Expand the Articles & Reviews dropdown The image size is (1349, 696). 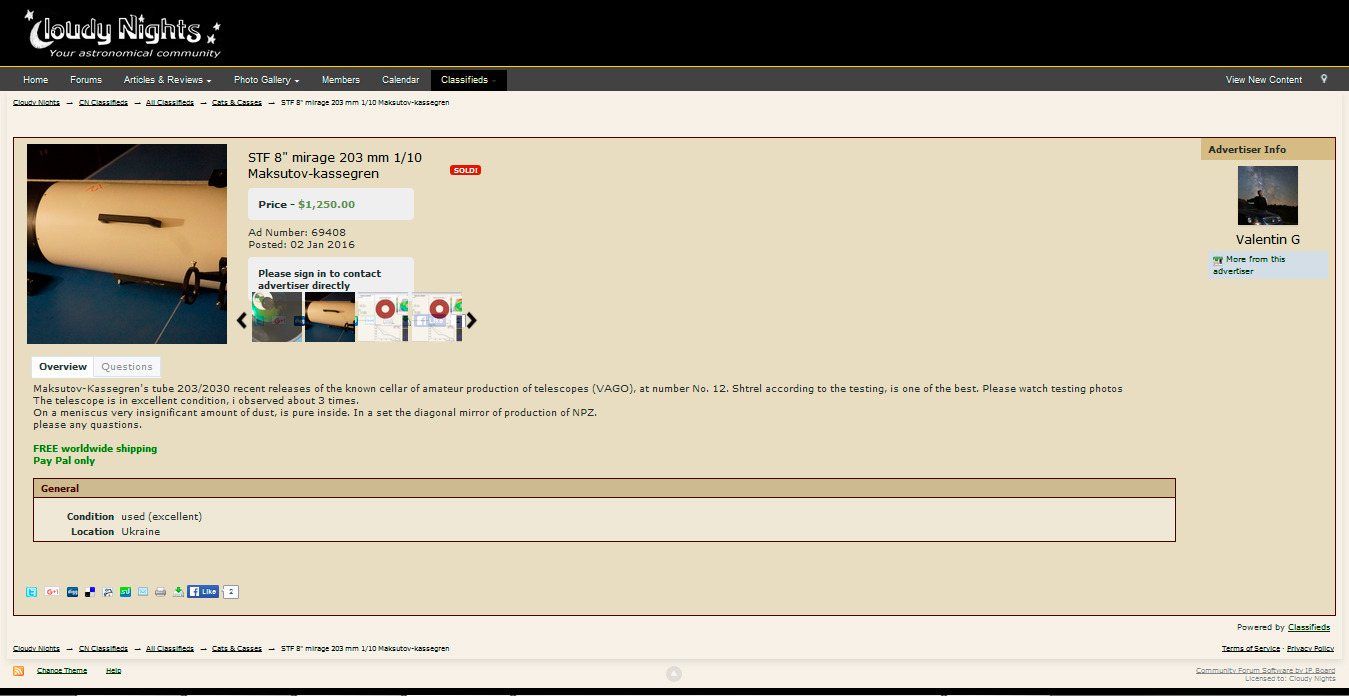[167, 80]
